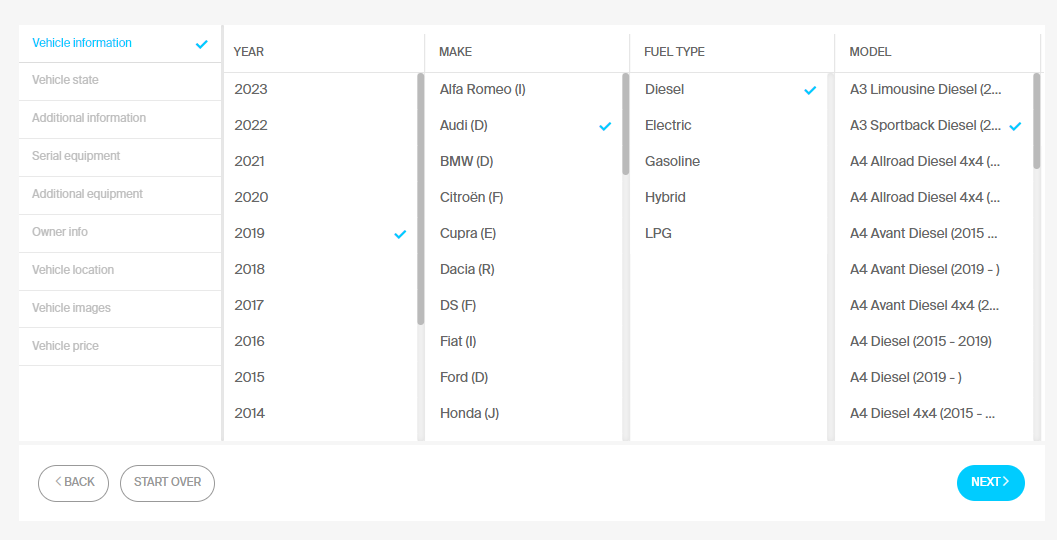Select A4 Diesel (2019 - ) model
Image resolution: width=1057 pixels, height=540 pixels.
(x=934, y=378)
